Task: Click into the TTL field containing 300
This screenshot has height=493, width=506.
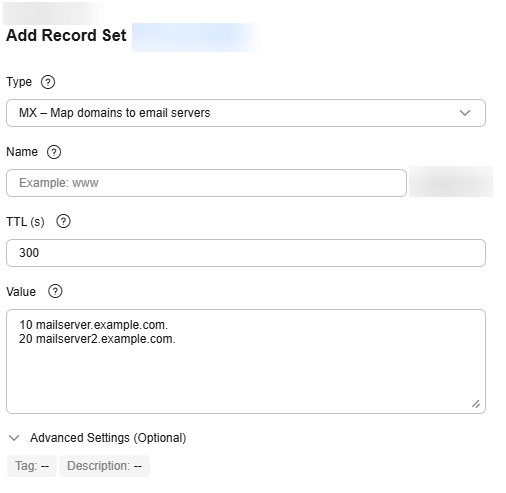Action: click(x=246, y=253)
